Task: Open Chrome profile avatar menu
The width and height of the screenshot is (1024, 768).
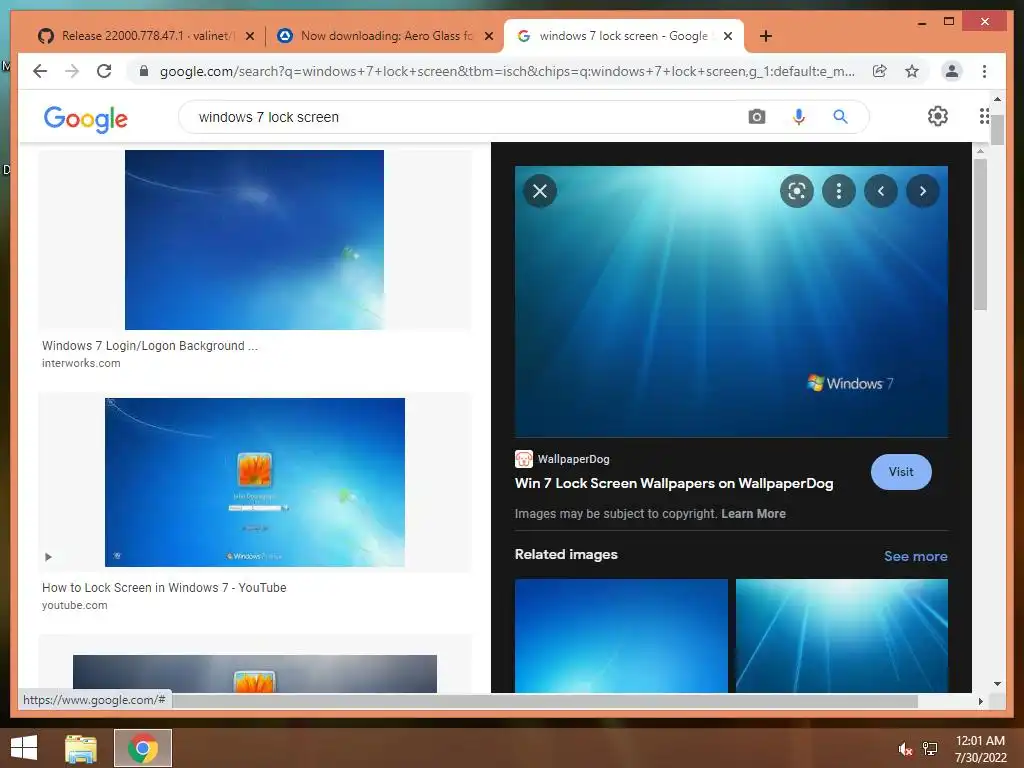Action: tap(952, 71)
